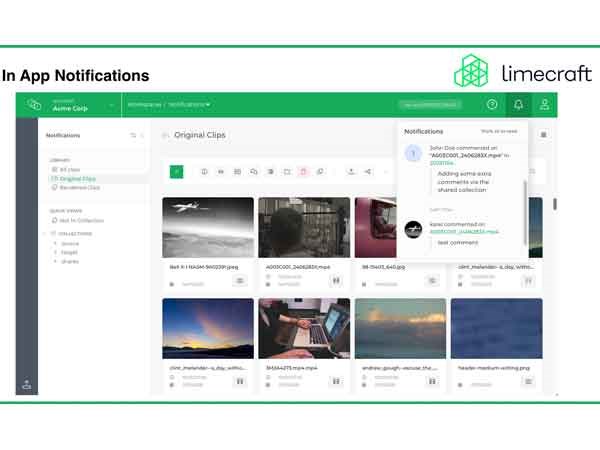The width and height of the screenshot is (600, 450).
Task: Select Original Clips in library list
Action: 79,178
